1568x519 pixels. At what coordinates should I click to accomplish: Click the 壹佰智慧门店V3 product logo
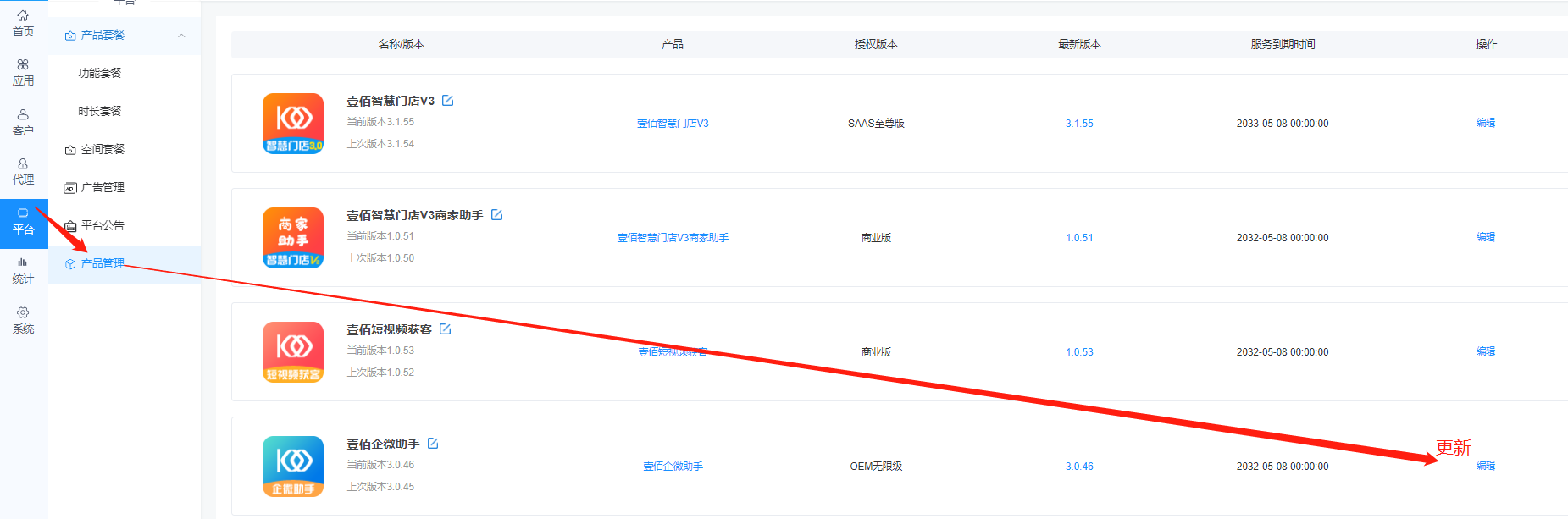pyautogui.click(x=293, y=124)
